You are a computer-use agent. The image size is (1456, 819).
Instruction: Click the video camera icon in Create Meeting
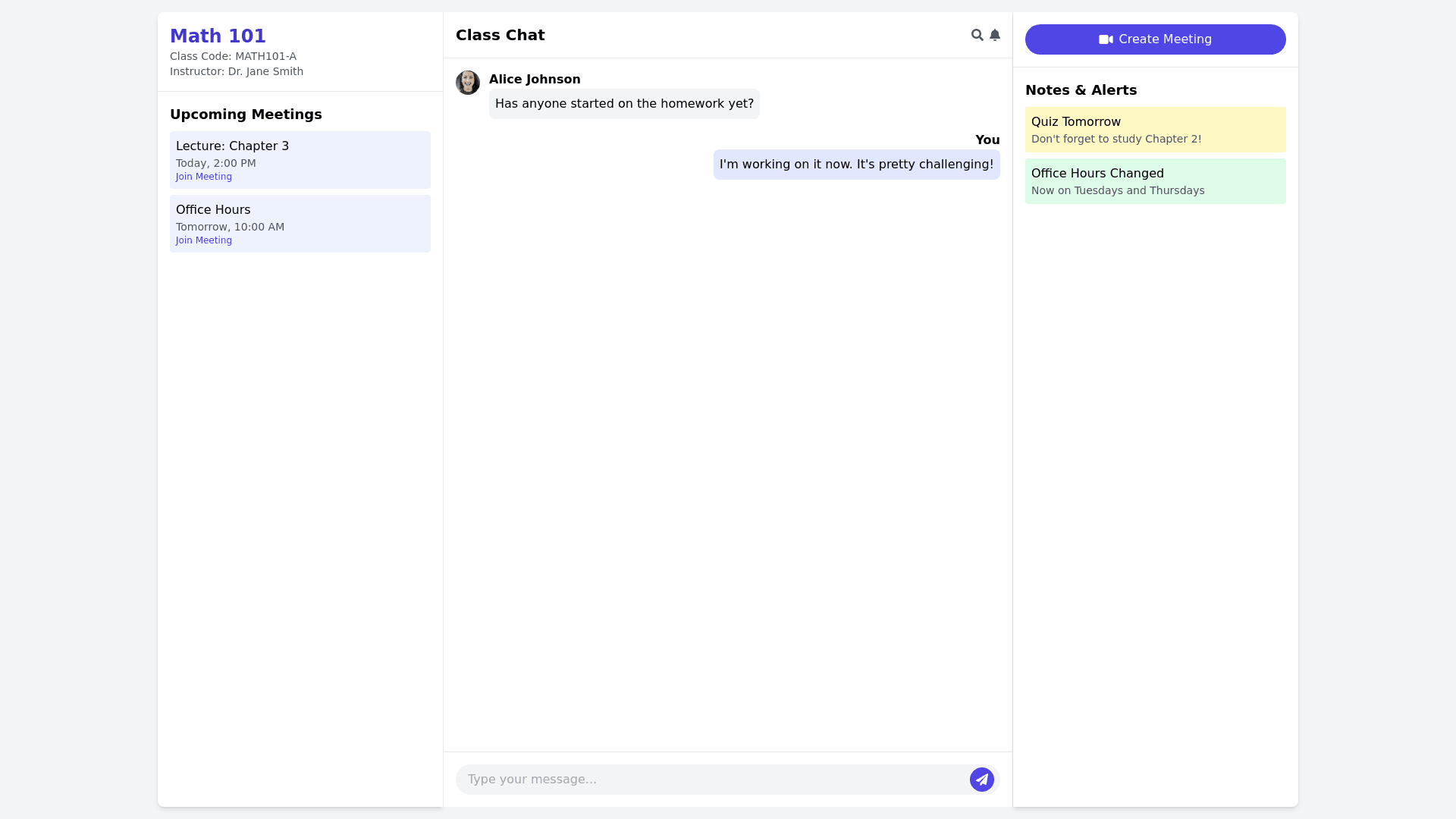pyautogui.click(x=1106, y=39)
